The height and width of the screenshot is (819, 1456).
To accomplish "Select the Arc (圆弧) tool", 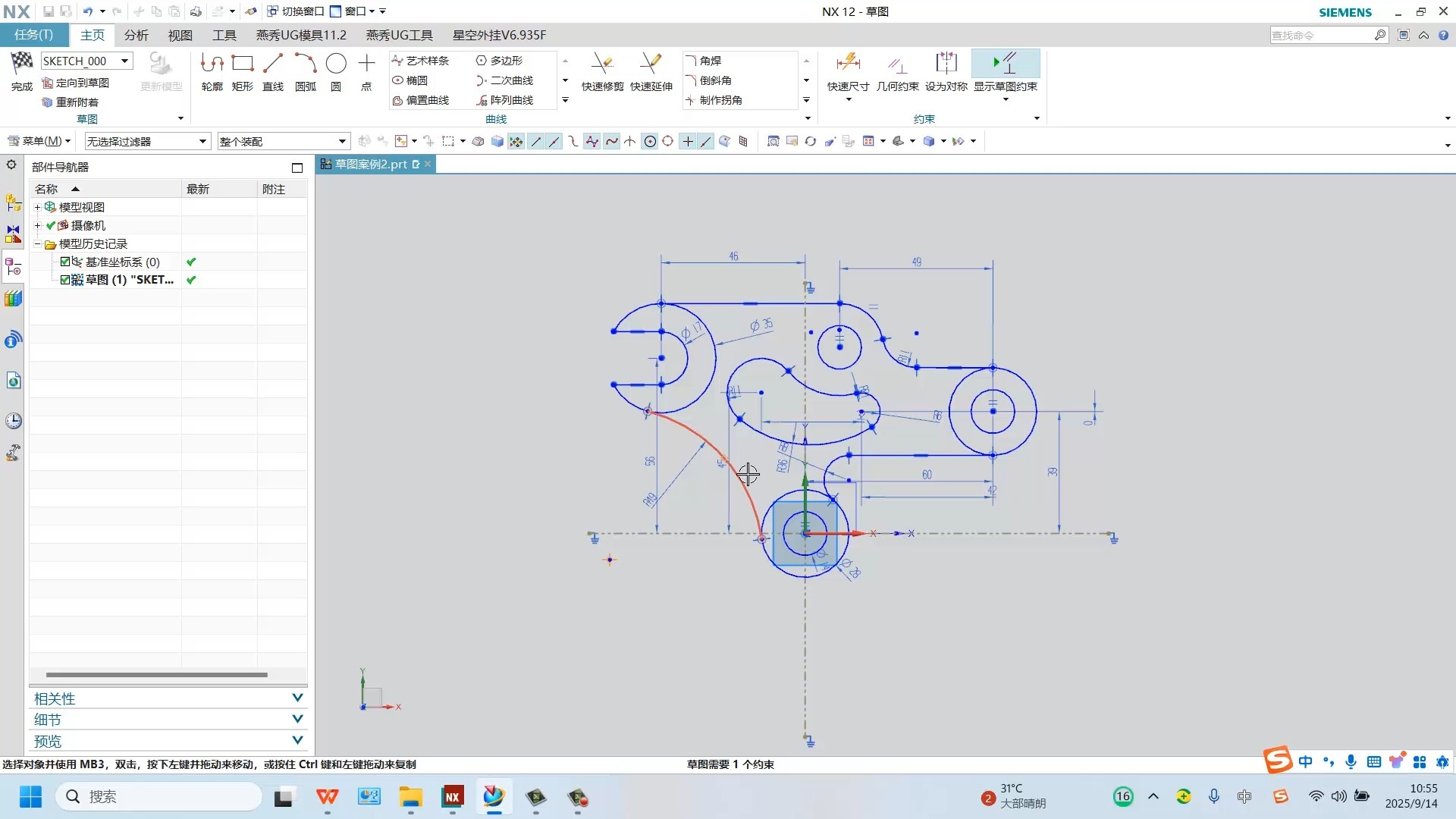I will pyautogui.click(x=305, y=64).
